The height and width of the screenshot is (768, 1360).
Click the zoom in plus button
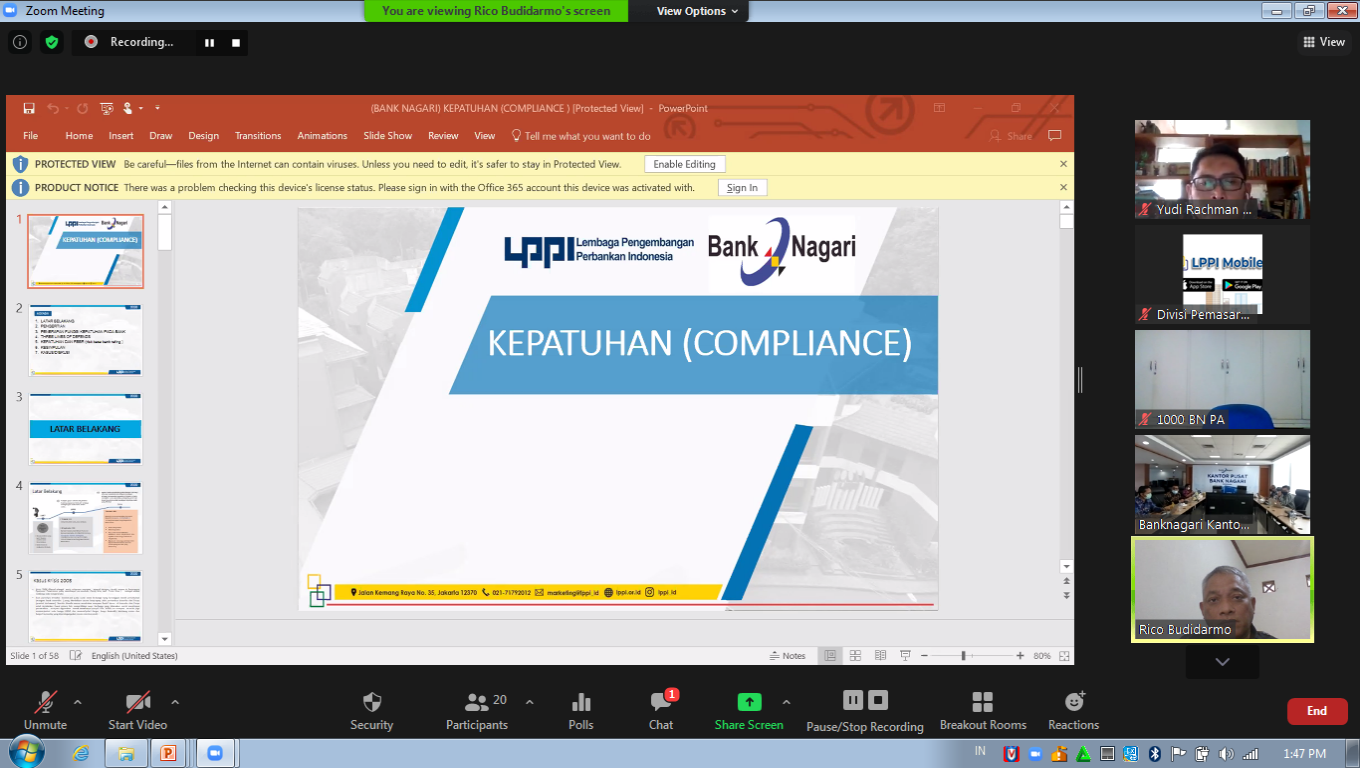(1020, 656)
